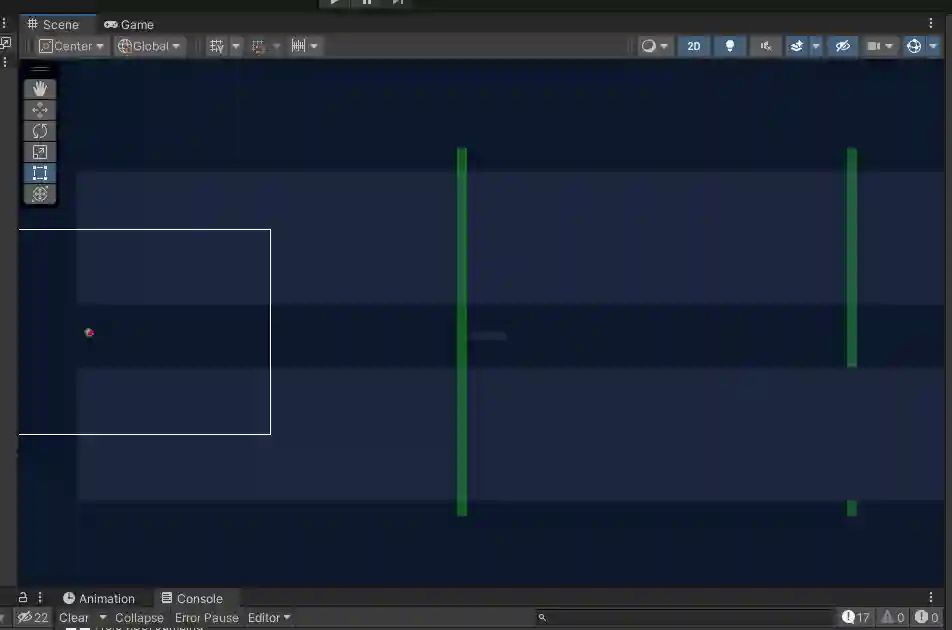Activate the Rect tool

tap(40, 173)
